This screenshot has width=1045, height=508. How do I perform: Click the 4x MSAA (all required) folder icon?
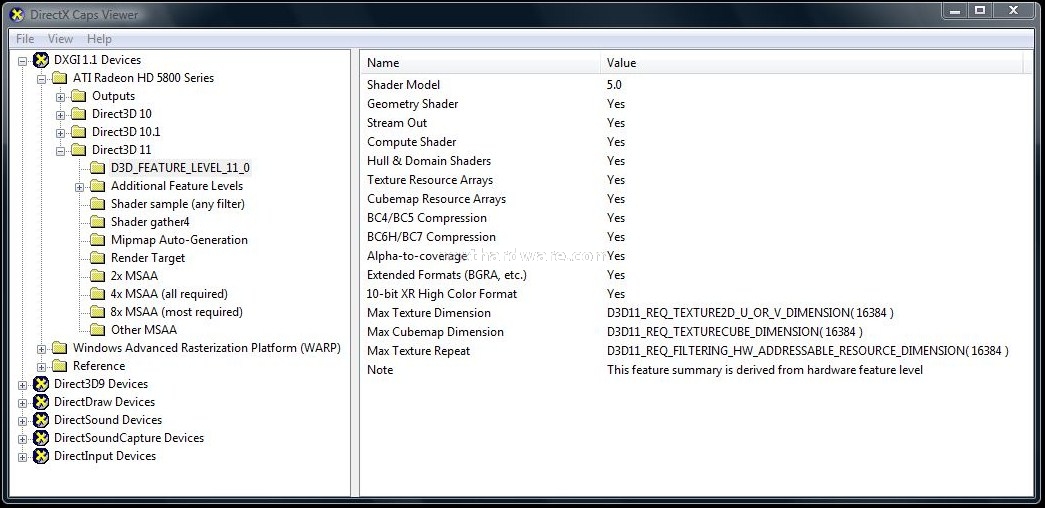coord(97,294)
